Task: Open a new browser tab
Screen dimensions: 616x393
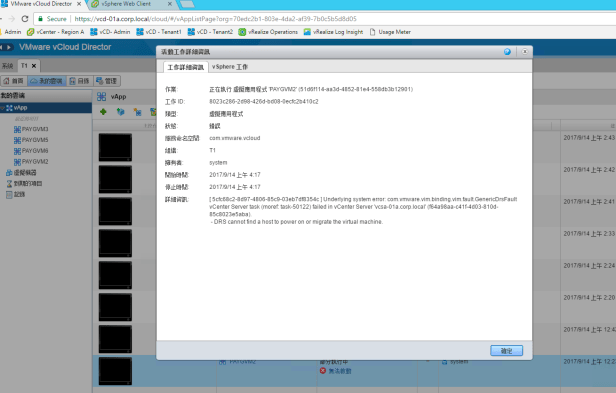Action: [x=187, y=4]
